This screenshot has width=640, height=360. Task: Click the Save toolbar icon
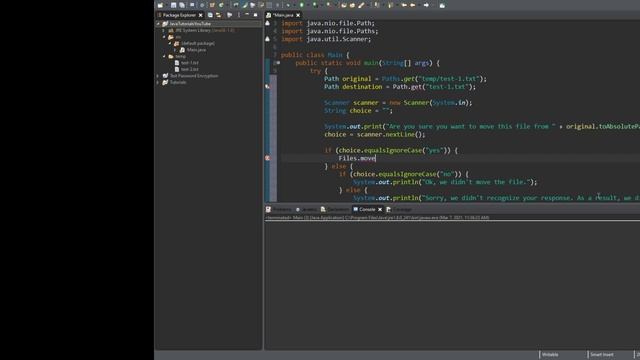coord(173,5)
